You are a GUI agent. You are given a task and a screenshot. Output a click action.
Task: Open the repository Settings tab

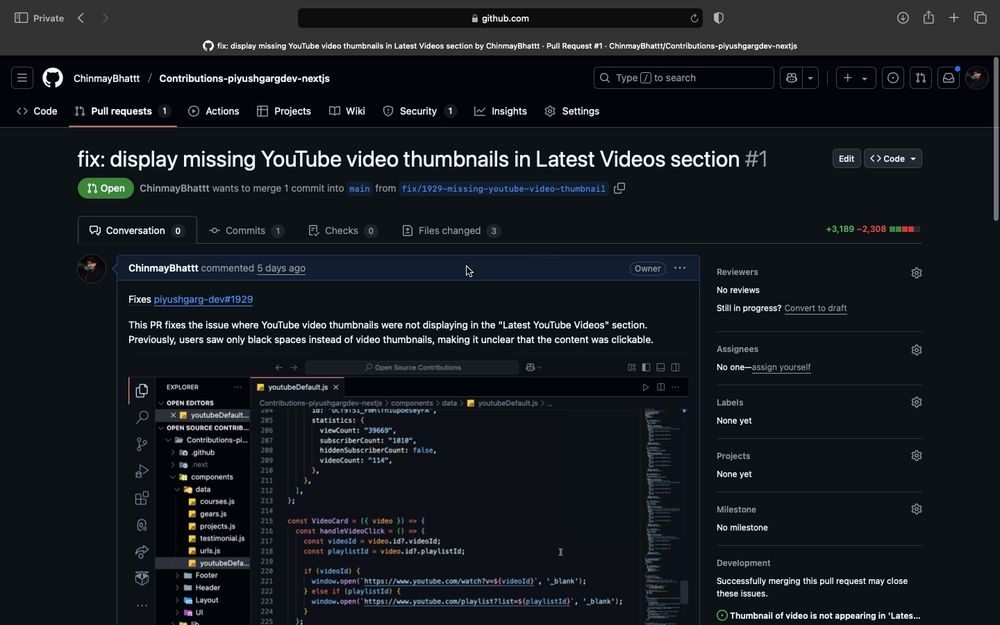point(572,111)
